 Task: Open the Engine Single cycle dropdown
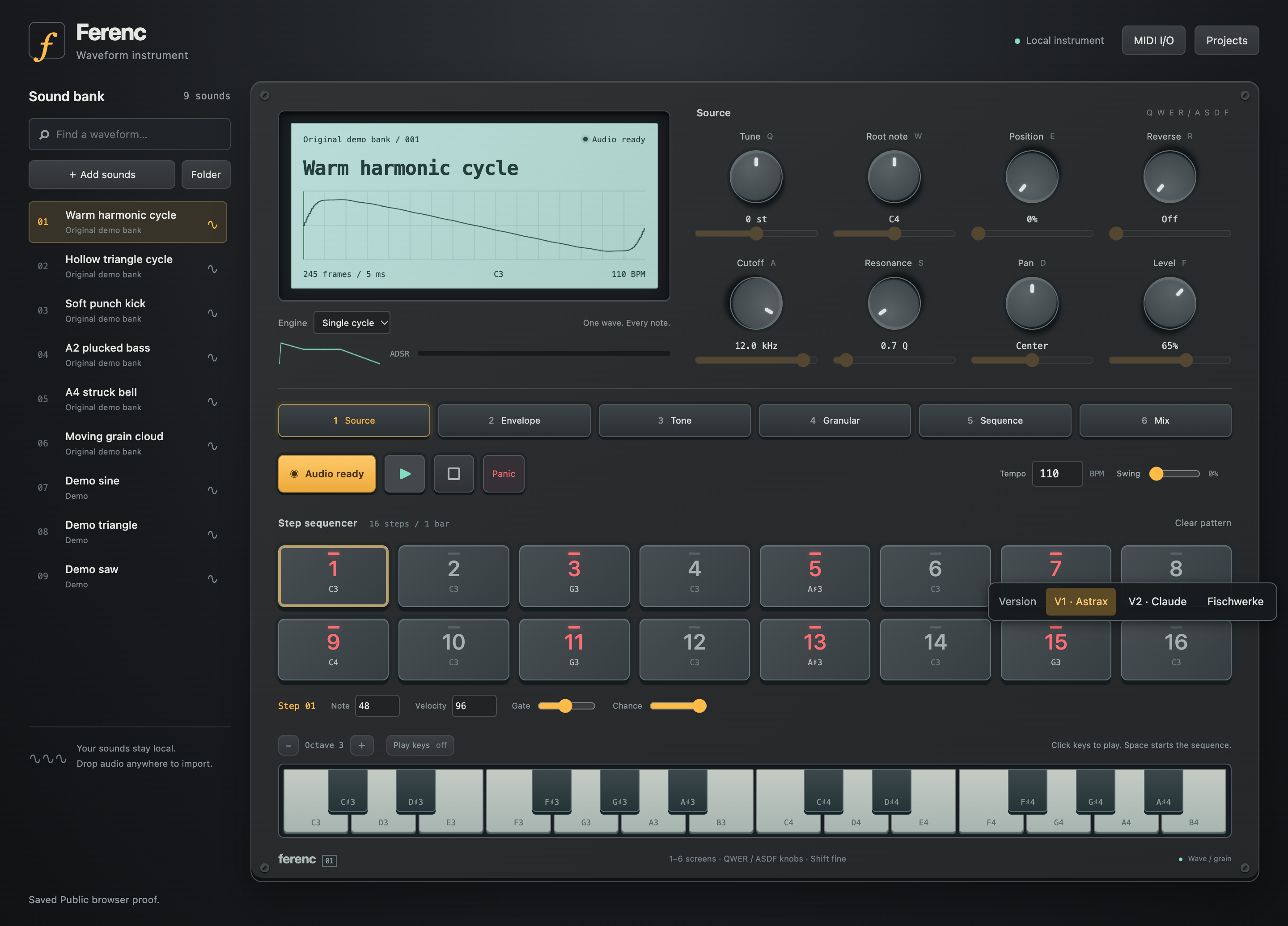(x=352, y=323)
